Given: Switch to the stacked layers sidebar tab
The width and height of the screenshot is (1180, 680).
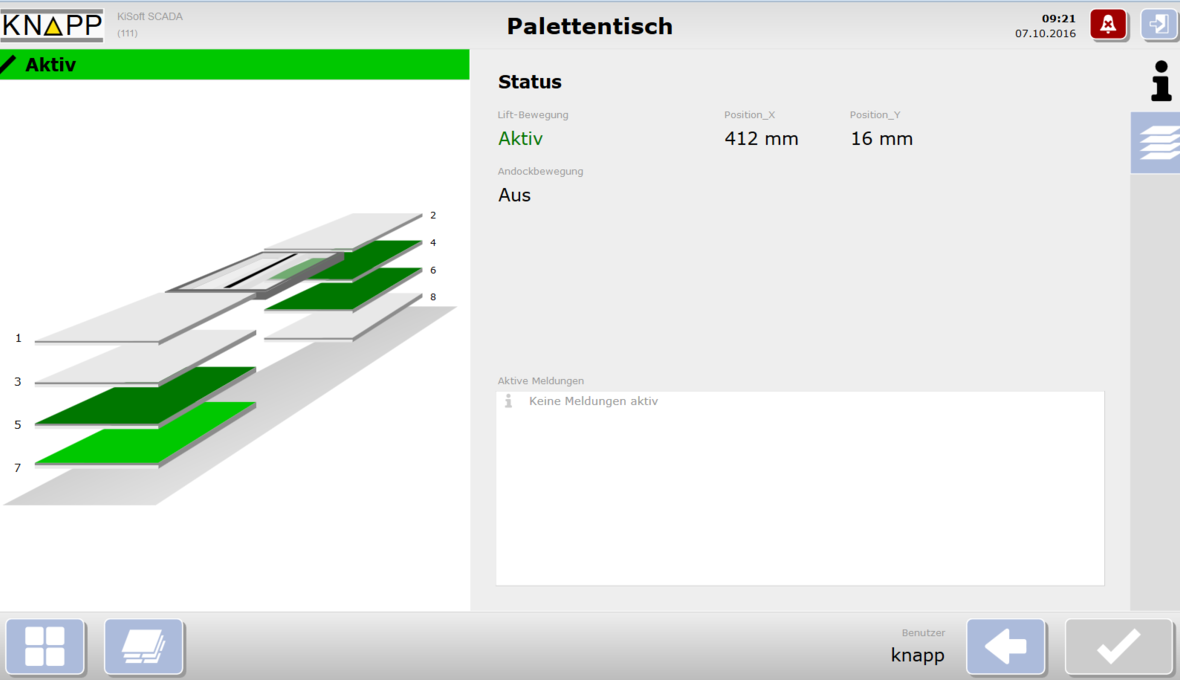Looking at the screenshot, I should 1158,143.
